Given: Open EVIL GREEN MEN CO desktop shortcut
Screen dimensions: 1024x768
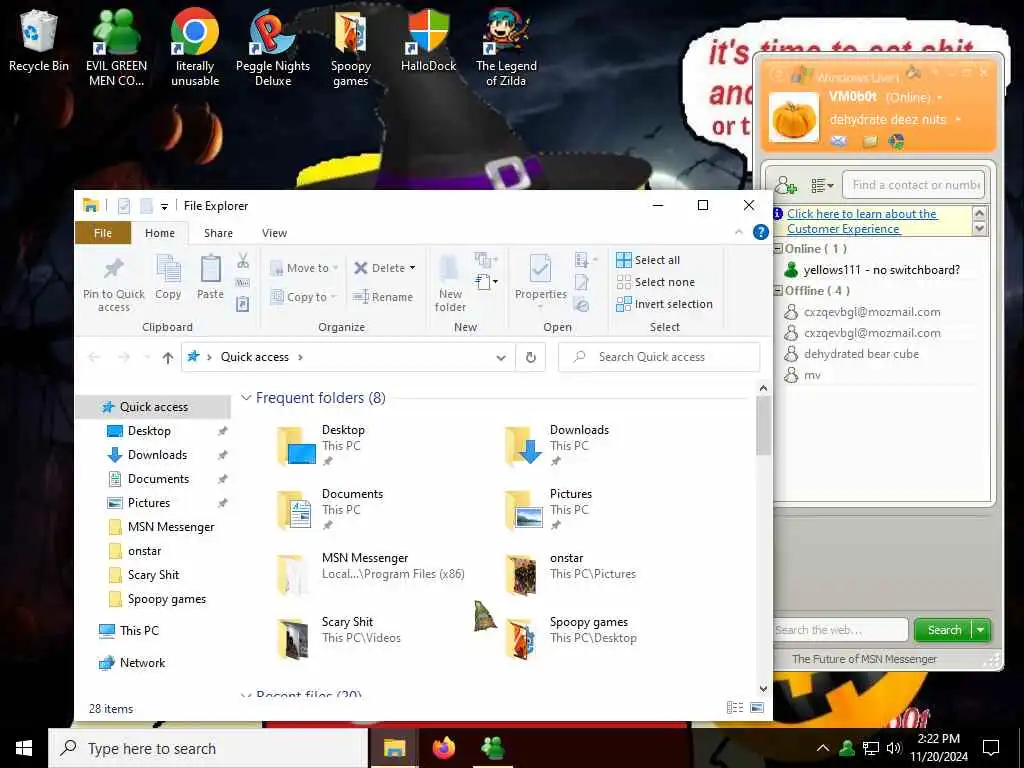Looking at the screenshot, I should pos(116,47).
